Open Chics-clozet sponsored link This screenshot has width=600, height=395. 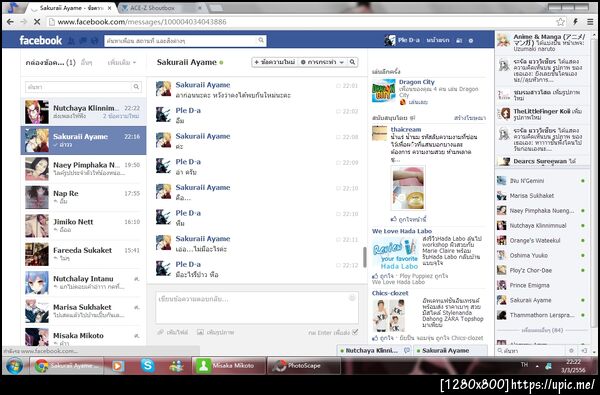tap(390, 293)
